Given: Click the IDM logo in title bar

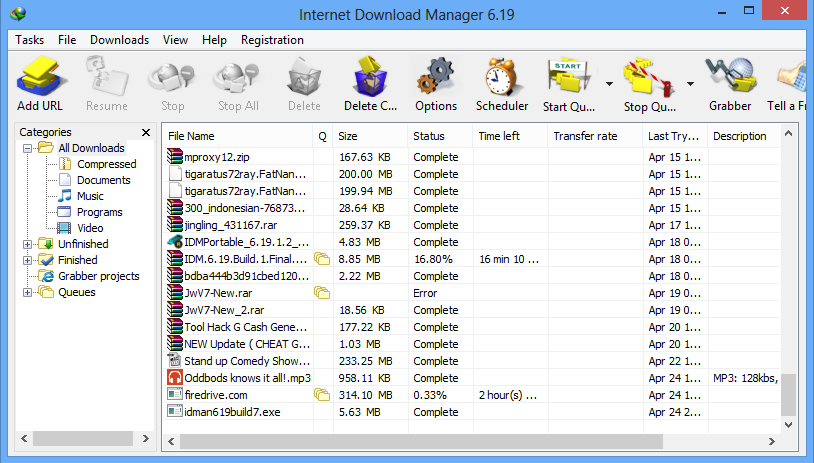Looking at the screenshot, I should click(x=18, y=12).
